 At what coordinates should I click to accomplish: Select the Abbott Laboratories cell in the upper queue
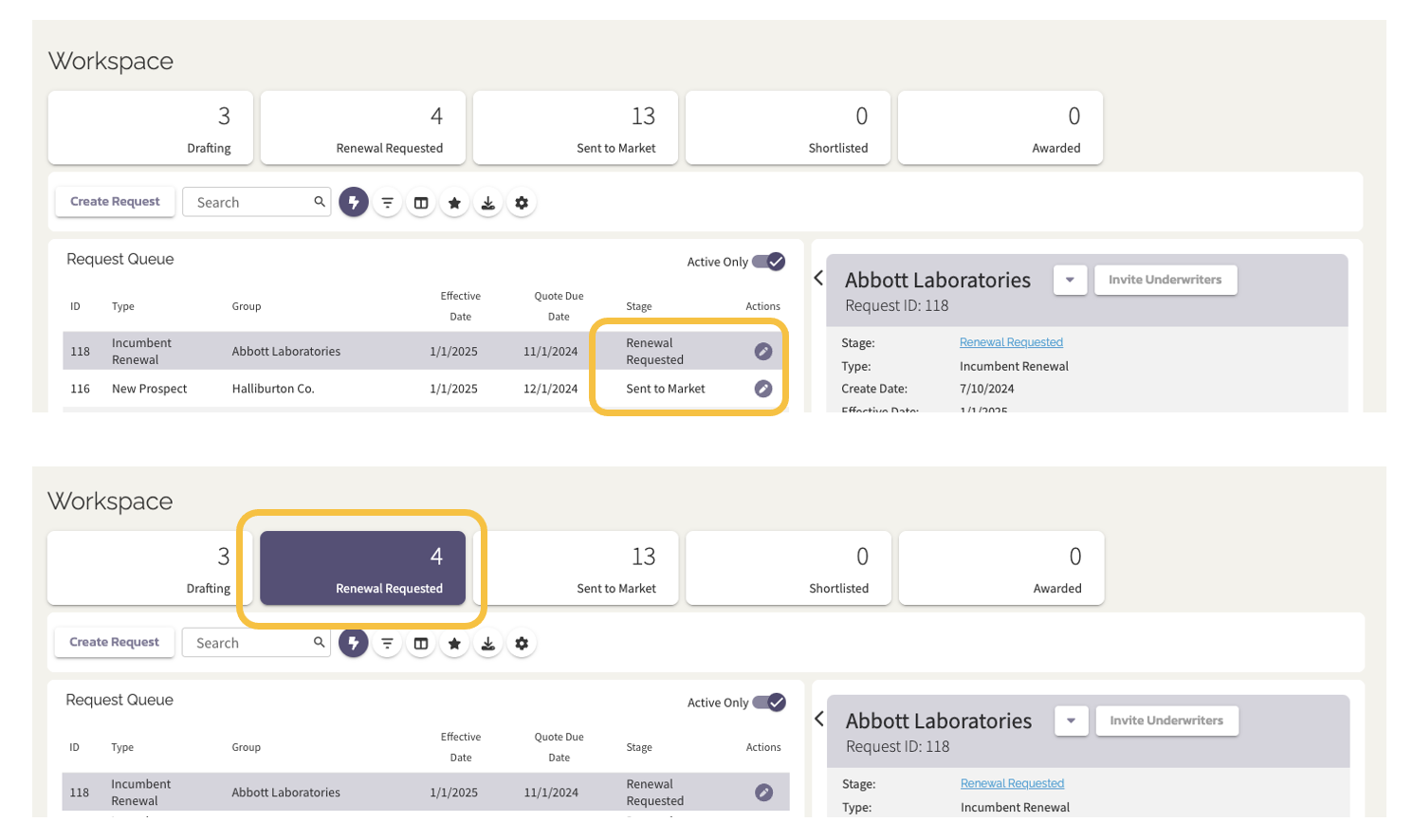tap(286, 351)
